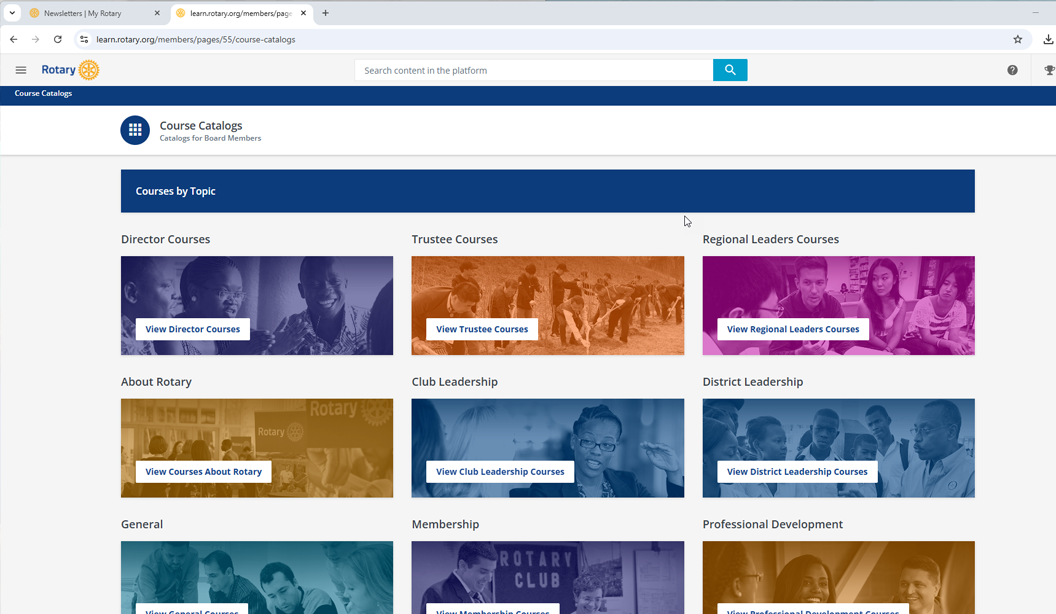
Task: Click the Director Courses heading
Action: click(x=166, y=239)
